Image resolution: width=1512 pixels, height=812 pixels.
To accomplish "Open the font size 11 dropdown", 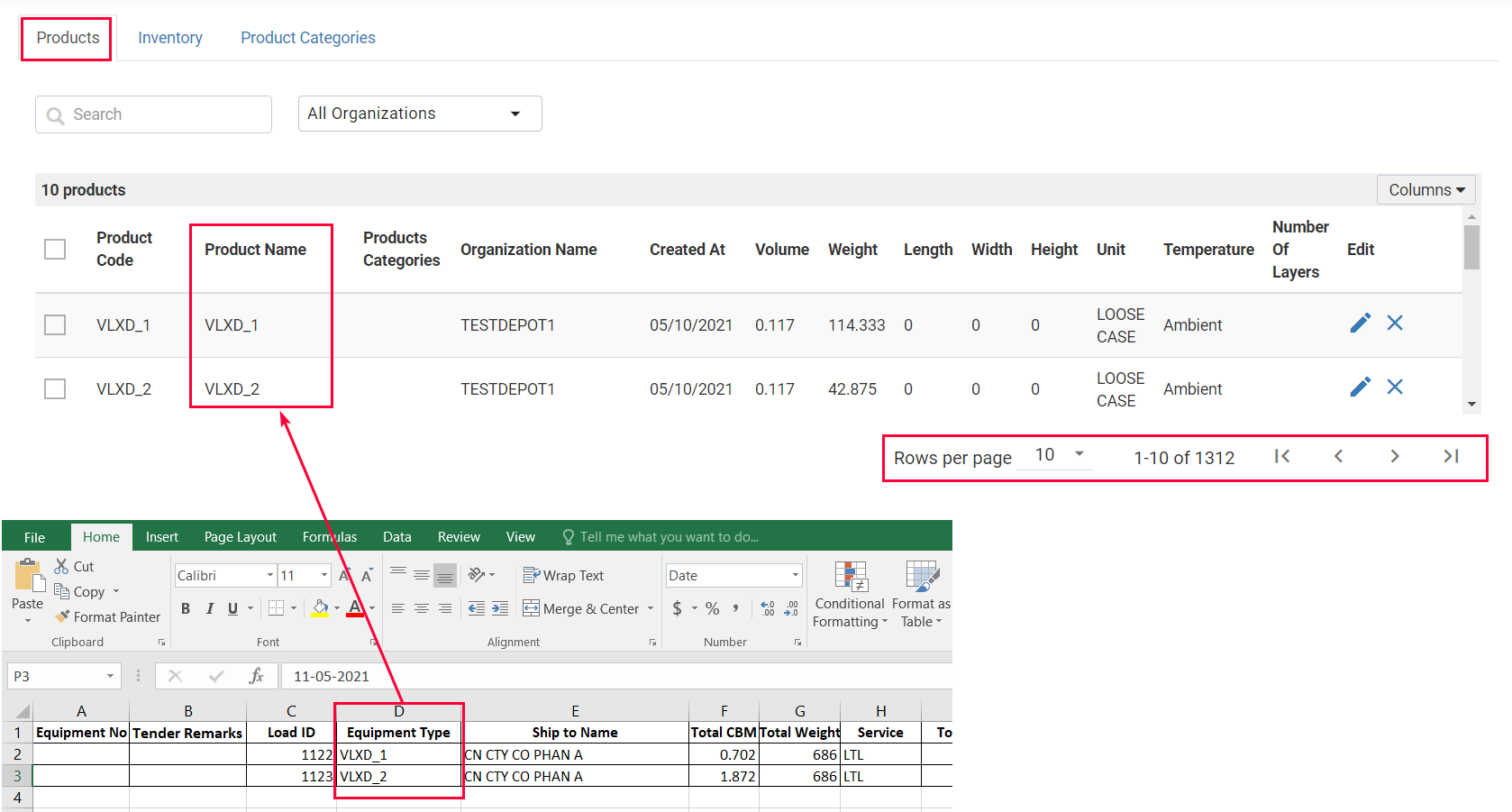I will click(324, 575).
